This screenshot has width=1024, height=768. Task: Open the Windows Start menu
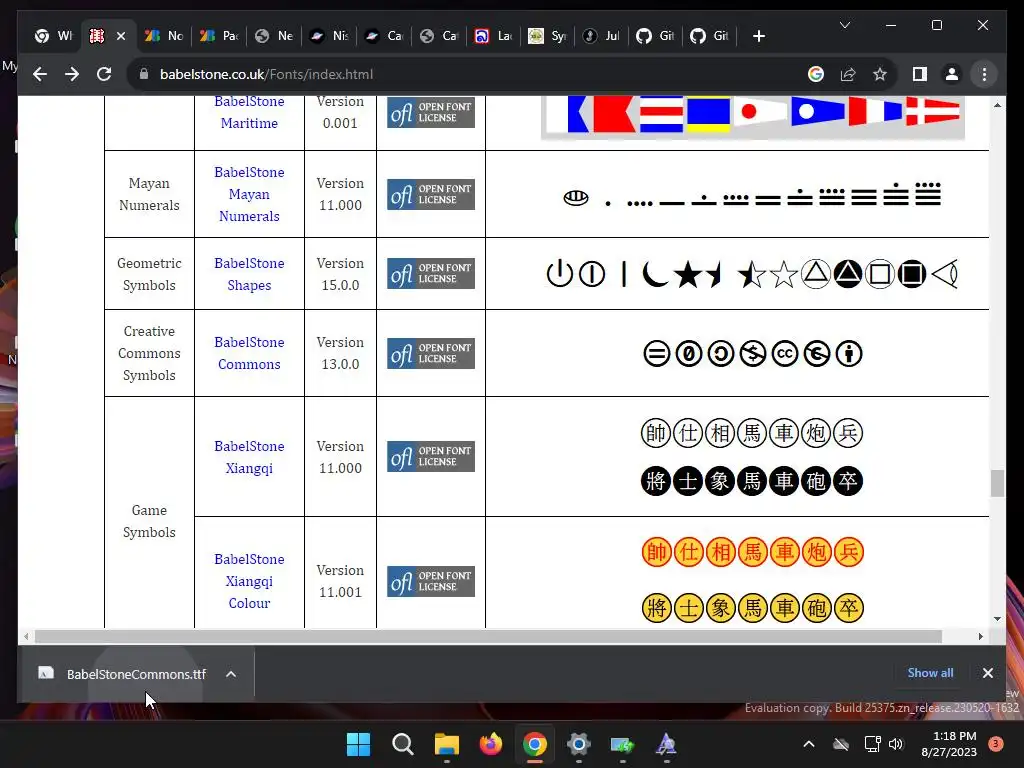tap(358, 744)
